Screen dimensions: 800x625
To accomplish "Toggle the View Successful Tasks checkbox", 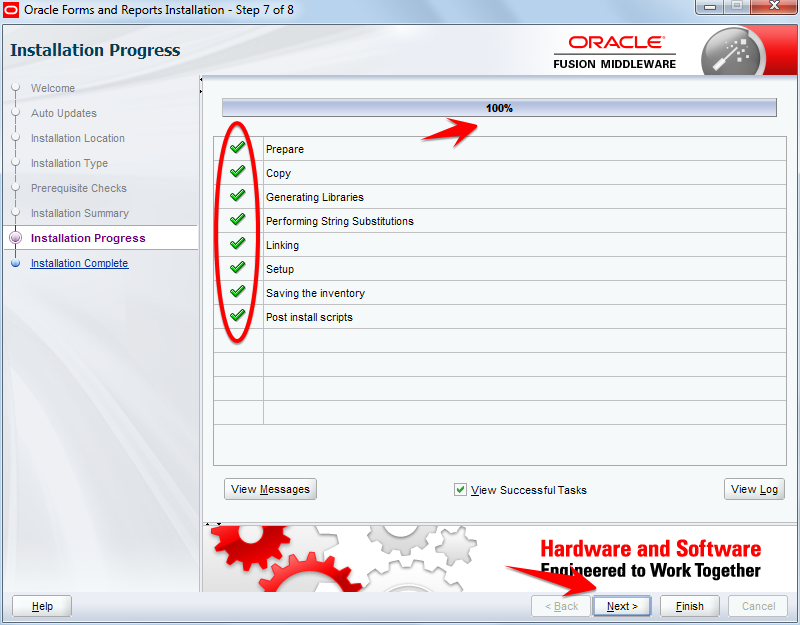I will [x=460, y=490].
